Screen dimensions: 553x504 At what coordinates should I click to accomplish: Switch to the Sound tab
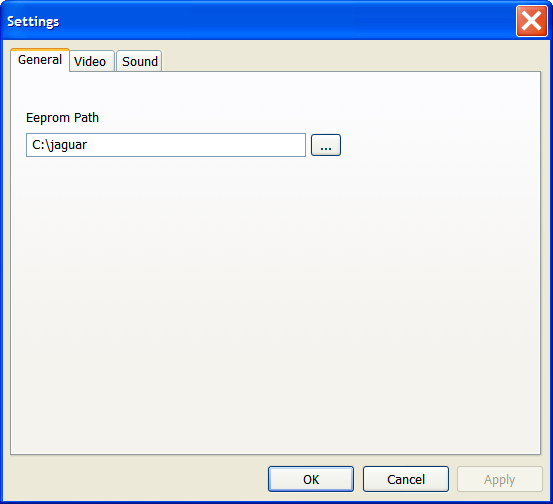[139, 61]
